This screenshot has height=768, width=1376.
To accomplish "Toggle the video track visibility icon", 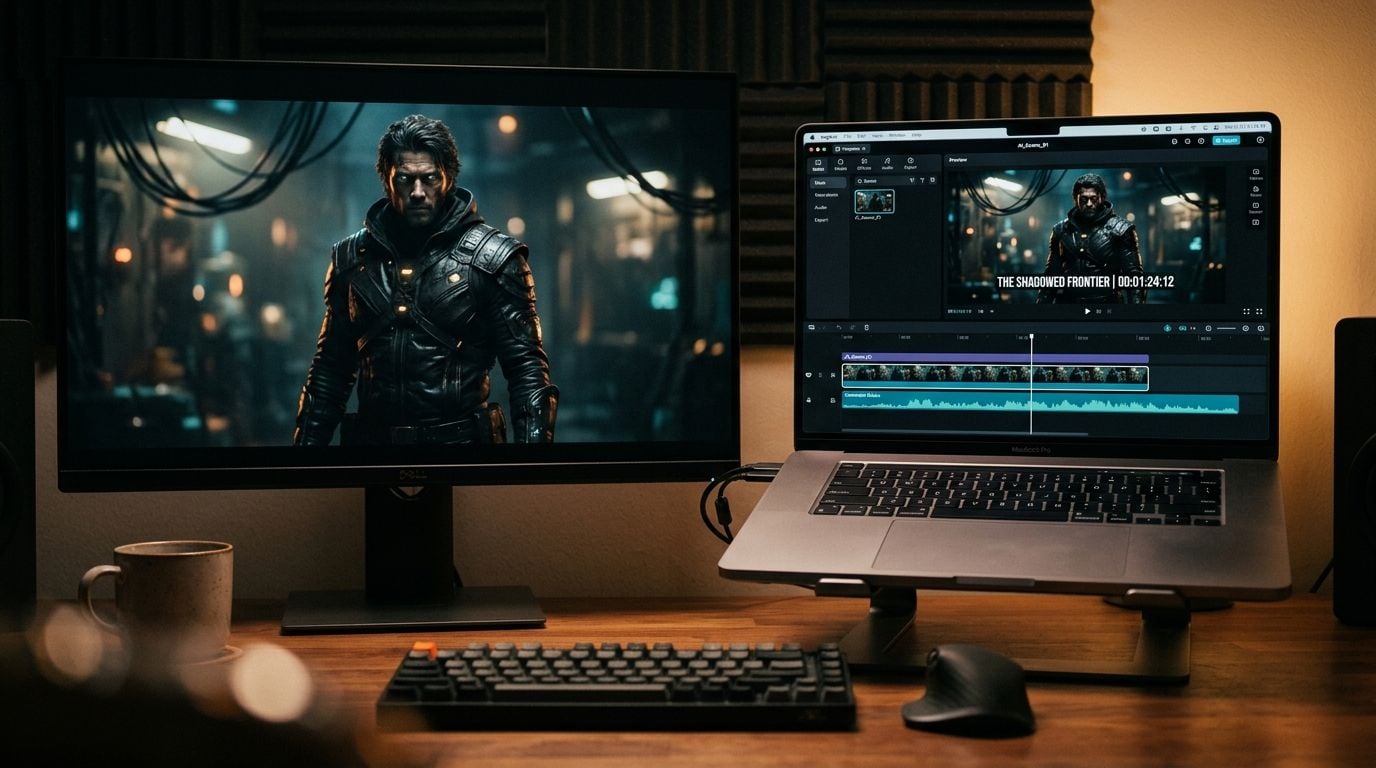I will [809, 375].
